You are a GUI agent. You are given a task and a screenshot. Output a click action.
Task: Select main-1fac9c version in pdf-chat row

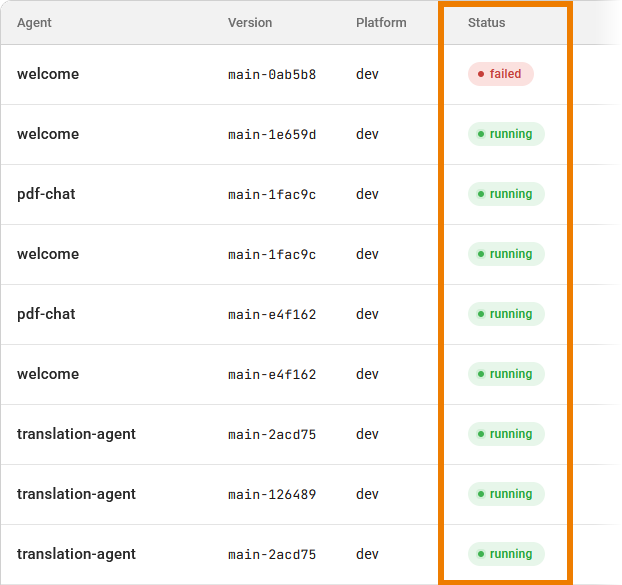click(272, 194)
